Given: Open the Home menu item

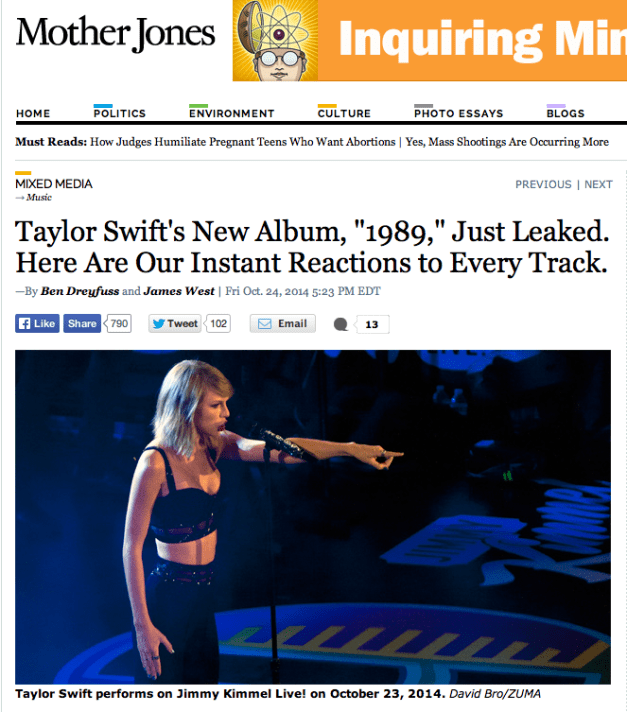Looking at the screenshot, I should coord(33,114).
